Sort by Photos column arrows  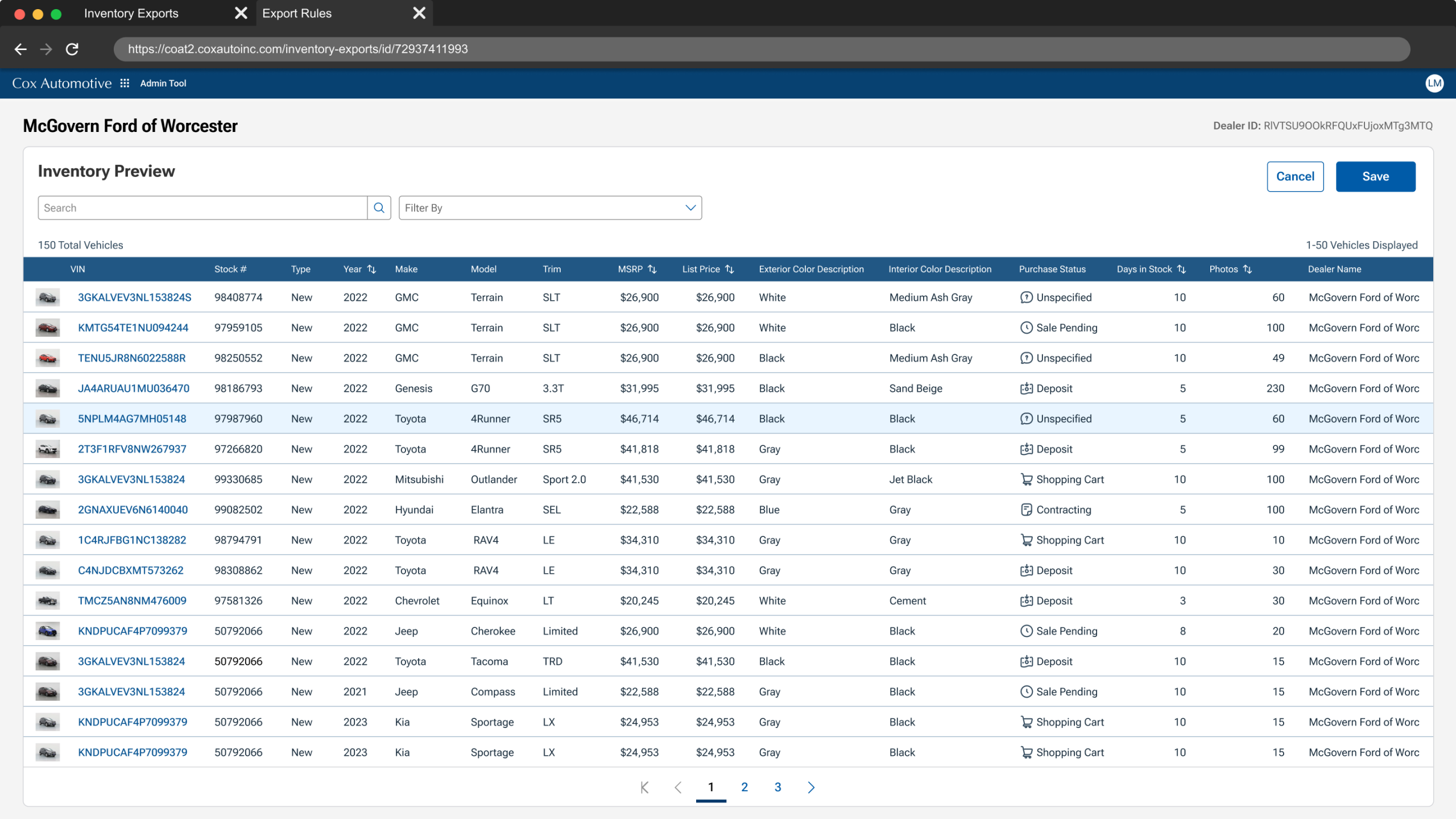click(1247, 269)
